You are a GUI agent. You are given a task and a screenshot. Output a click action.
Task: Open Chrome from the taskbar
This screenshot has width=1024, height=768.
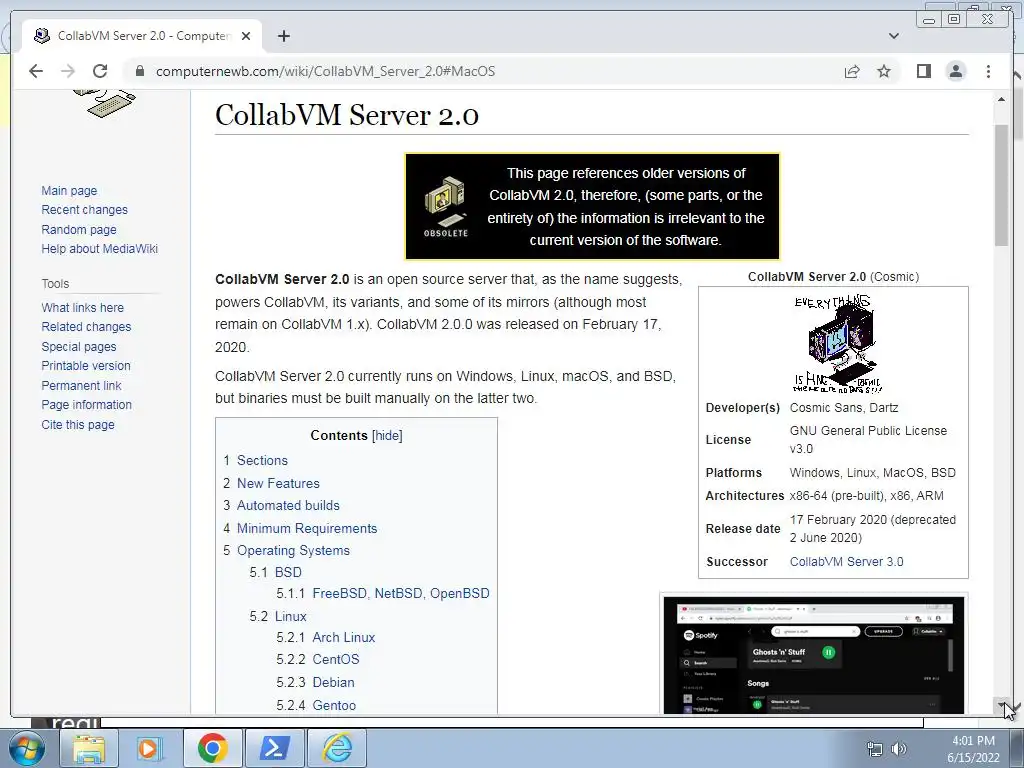pyautogui.click(x=212, y=748)
